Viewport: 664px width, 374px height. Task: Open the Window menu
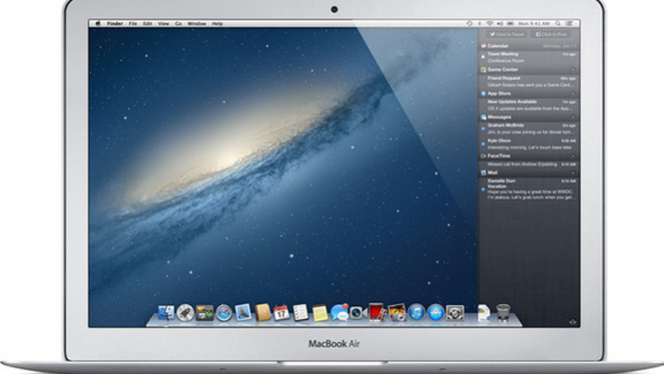tap(197, 24)
